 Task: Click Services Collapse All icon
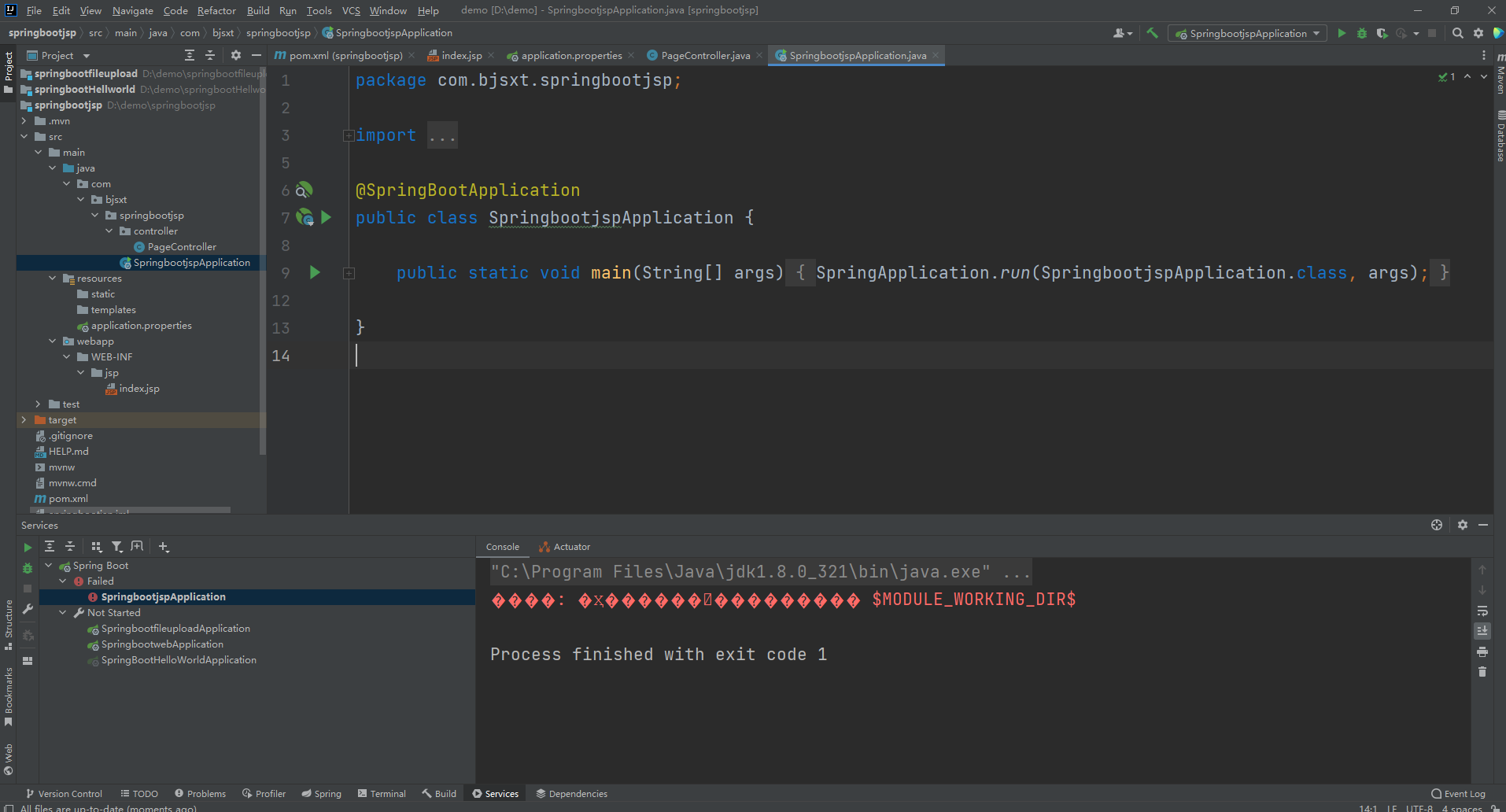coord(70,546)
